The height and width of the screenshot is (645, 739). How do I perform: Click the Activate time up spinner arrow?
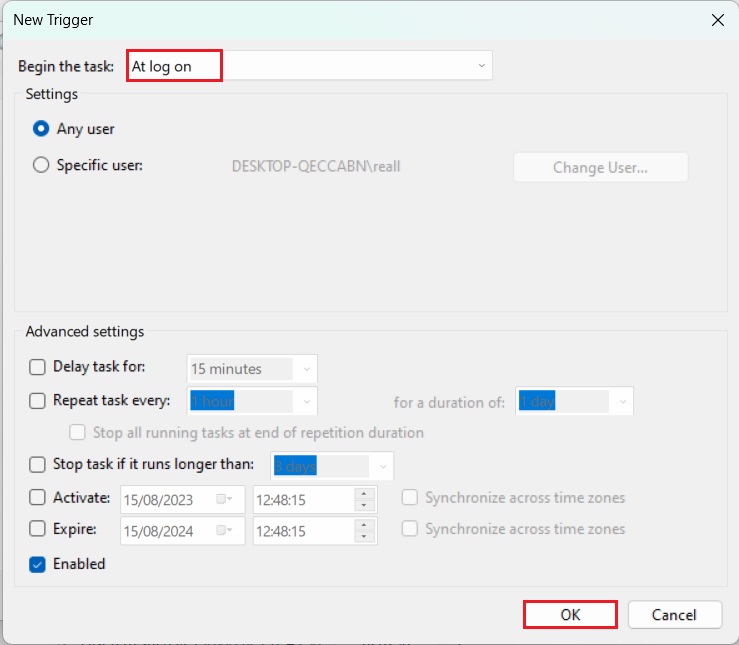tap(364, 493)
